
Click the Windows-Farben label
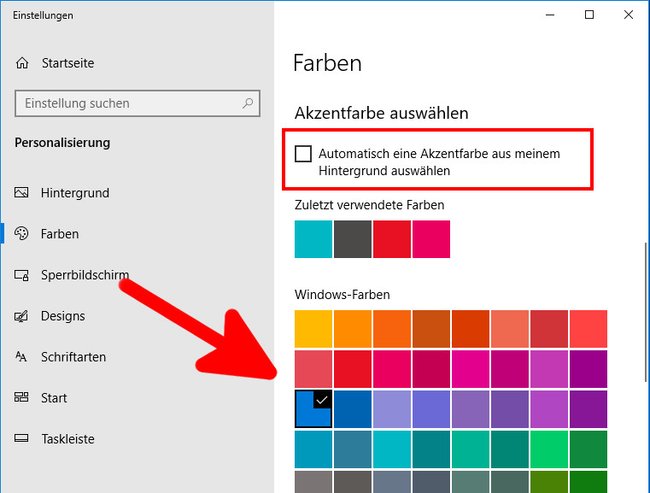[x=342, y=295]
